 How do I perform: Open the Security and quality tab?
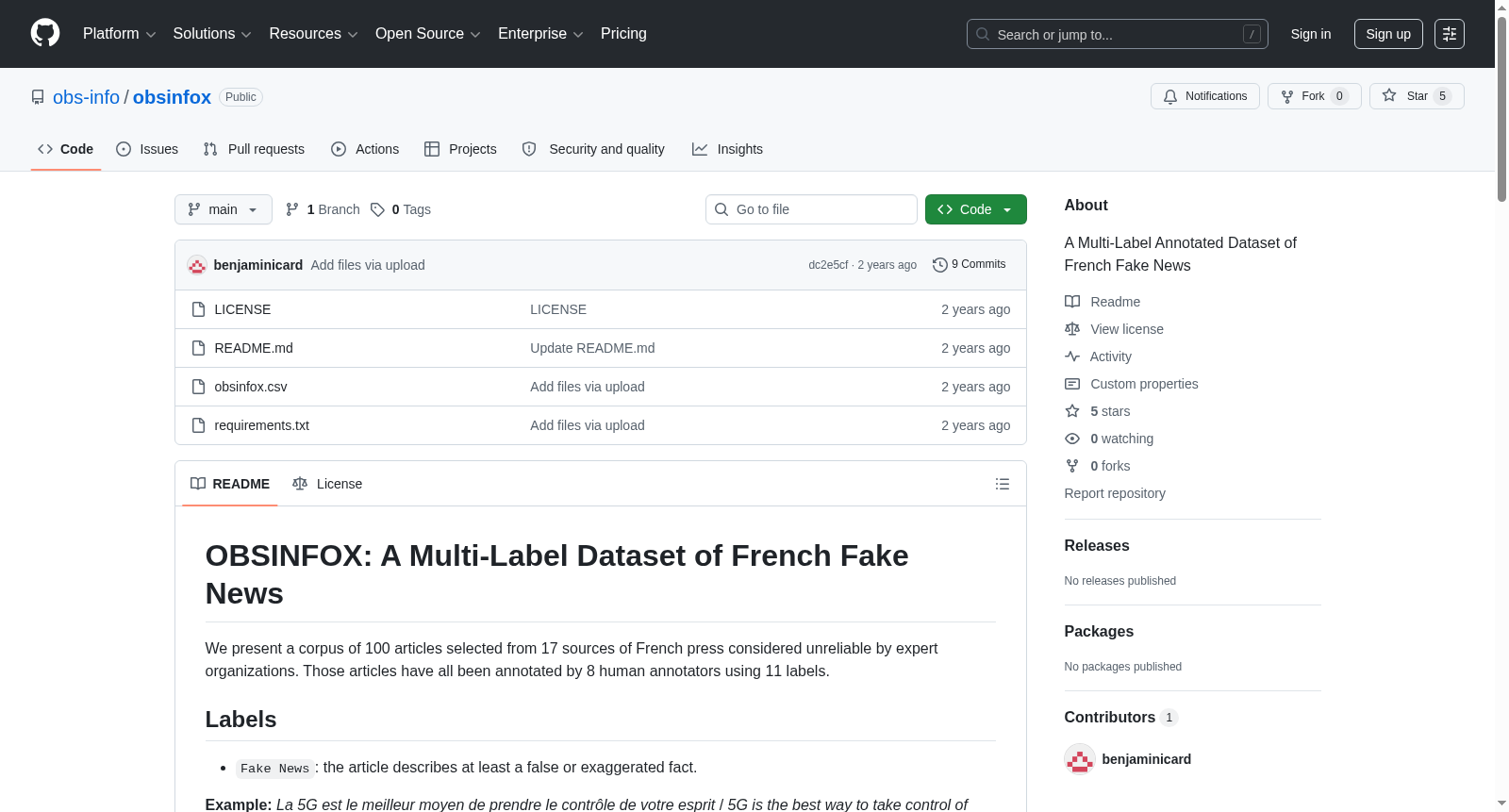pyautogui.click(x=593, y=149)
